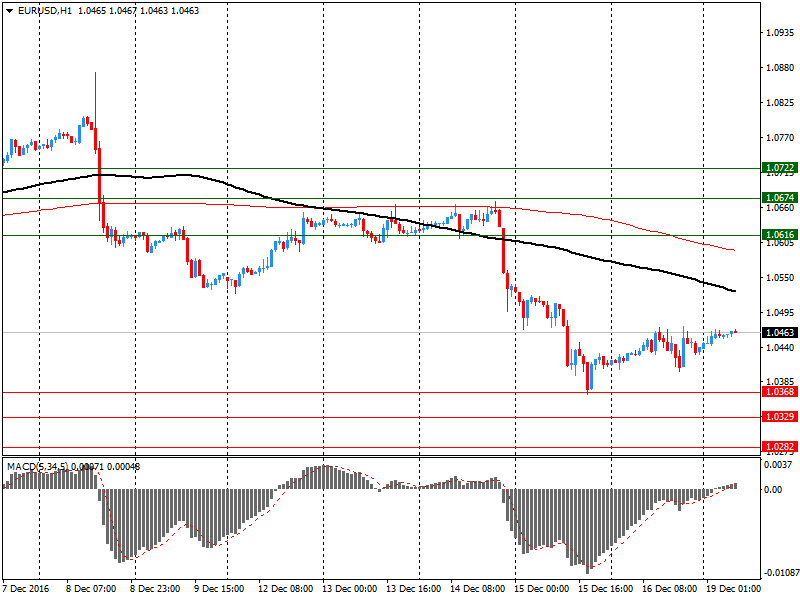
Task: Click the 1.0385 price scale value
Action: click(780, 382)
